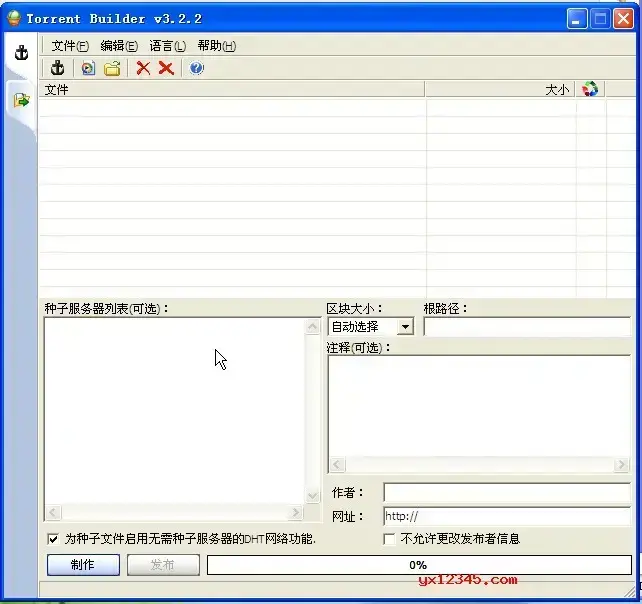The image size is (642, 604).
Task: Click tracker list scroll down arrow
Action: 312,496
